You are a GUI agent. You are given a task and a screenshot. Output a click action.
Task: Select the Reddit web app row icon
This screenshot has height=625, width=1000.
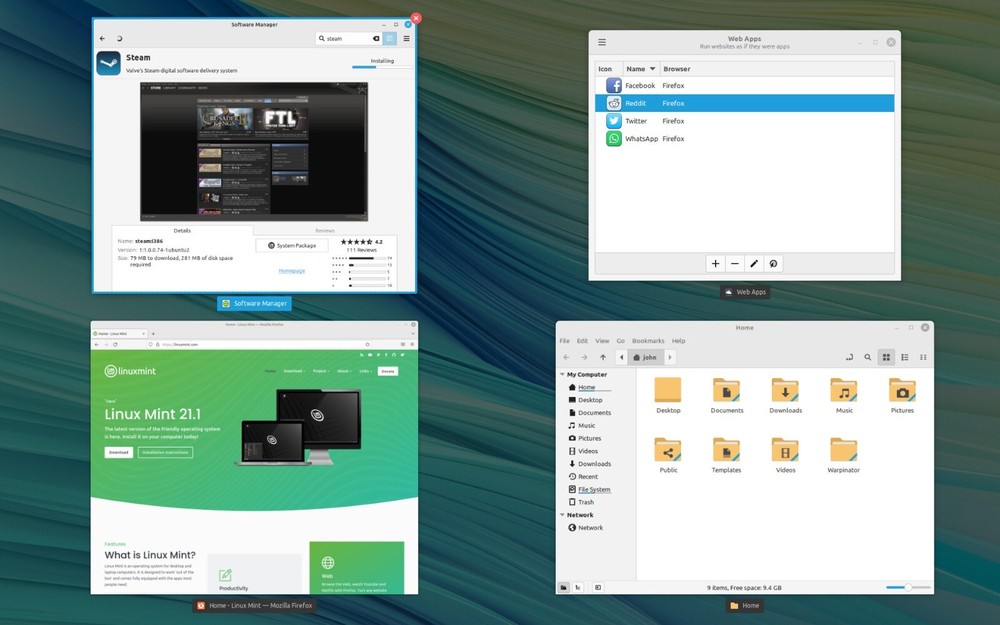[x=612, y=103]
